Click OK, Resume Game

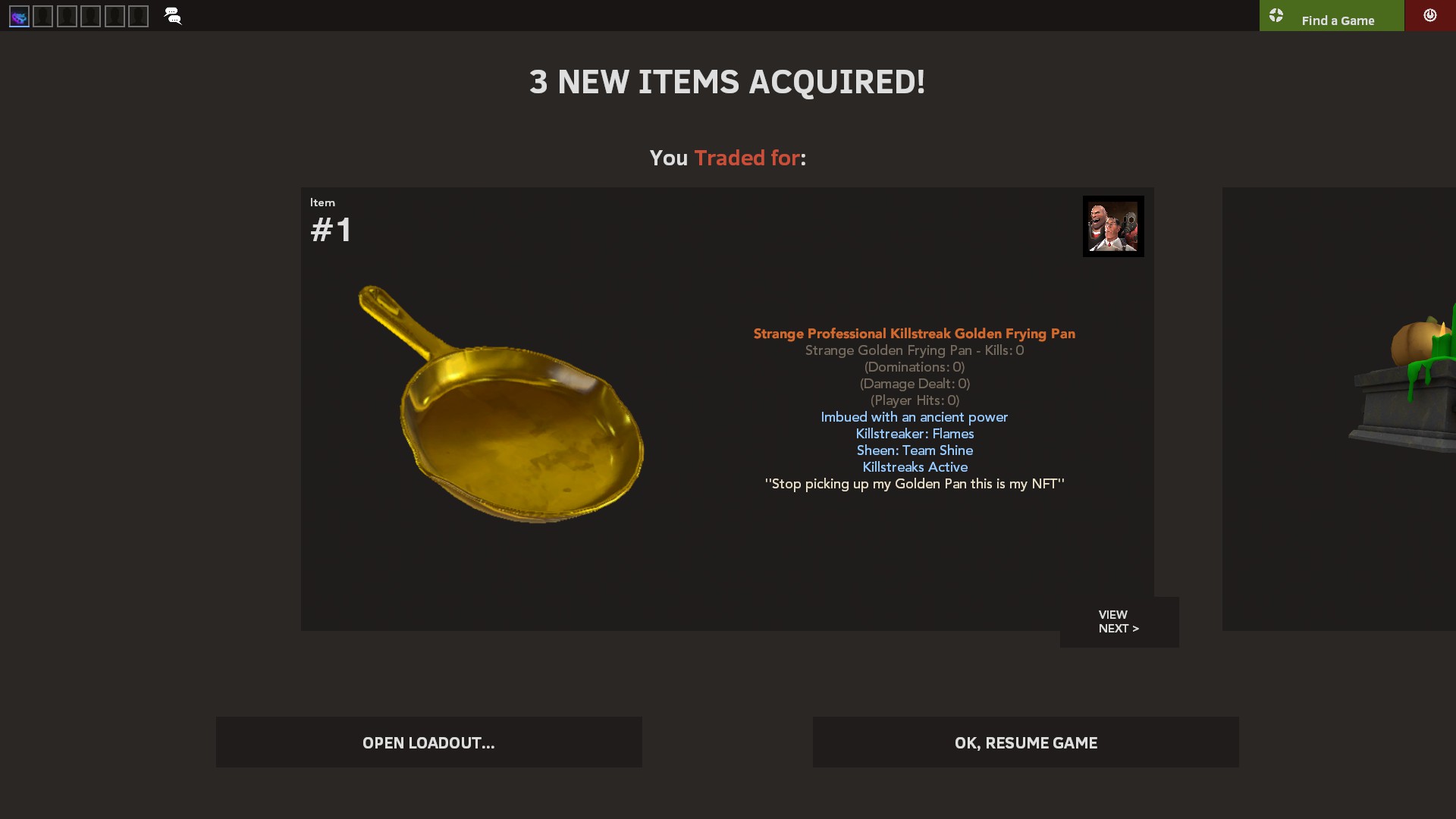pyautogui.click(x=1025, y=742)
